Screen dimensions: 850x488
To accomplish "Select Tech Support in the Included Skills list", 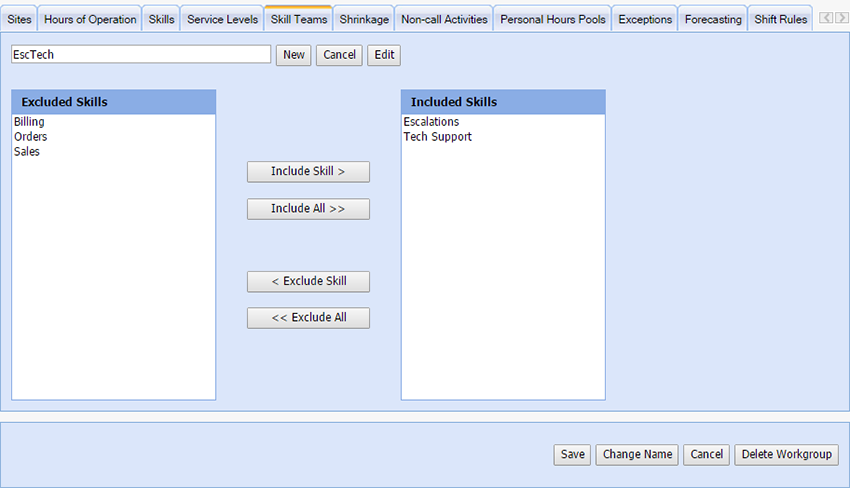I will [437, 137].
